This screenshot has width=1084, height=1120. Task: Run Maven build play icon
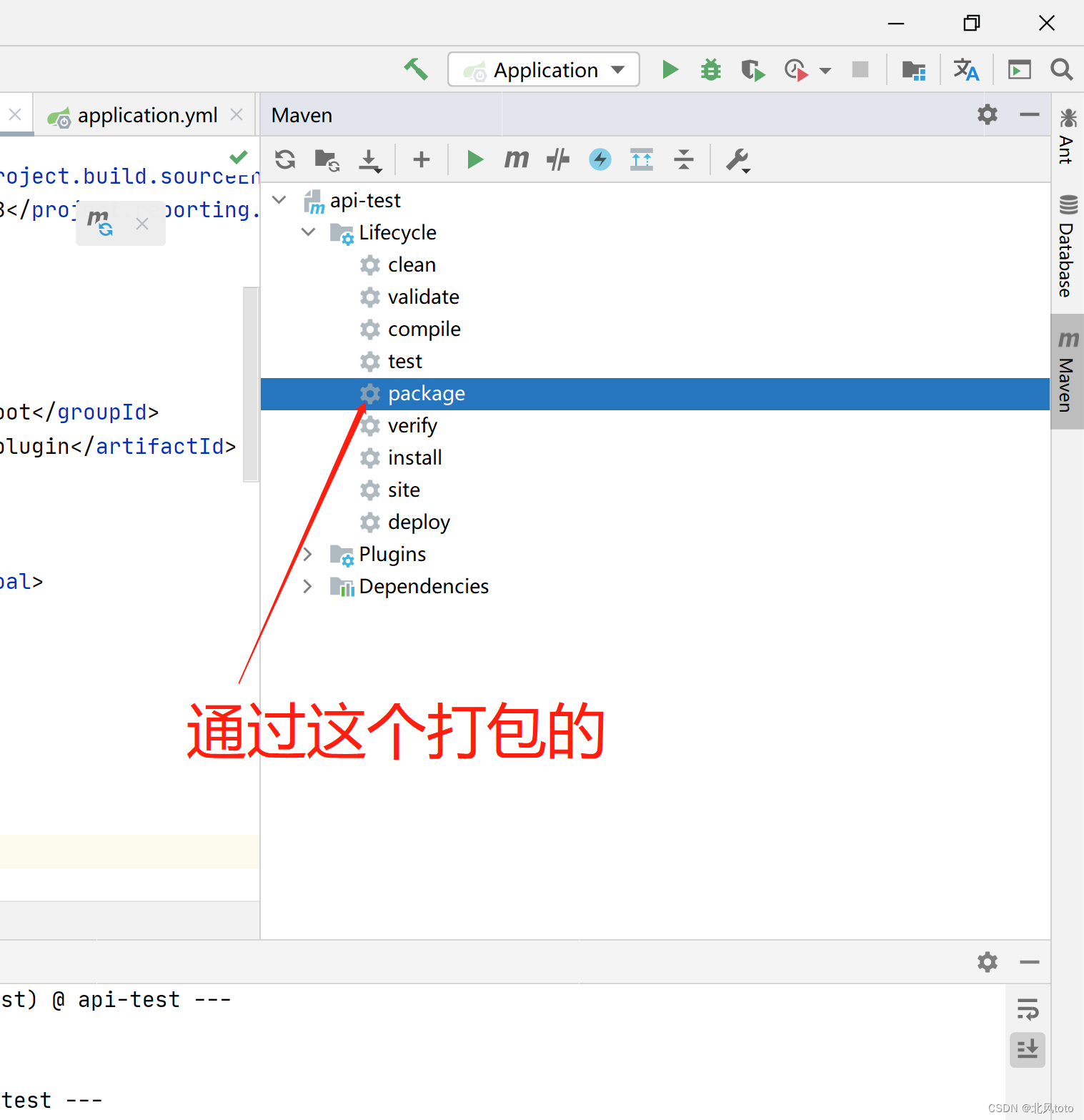tap(474, 159)
